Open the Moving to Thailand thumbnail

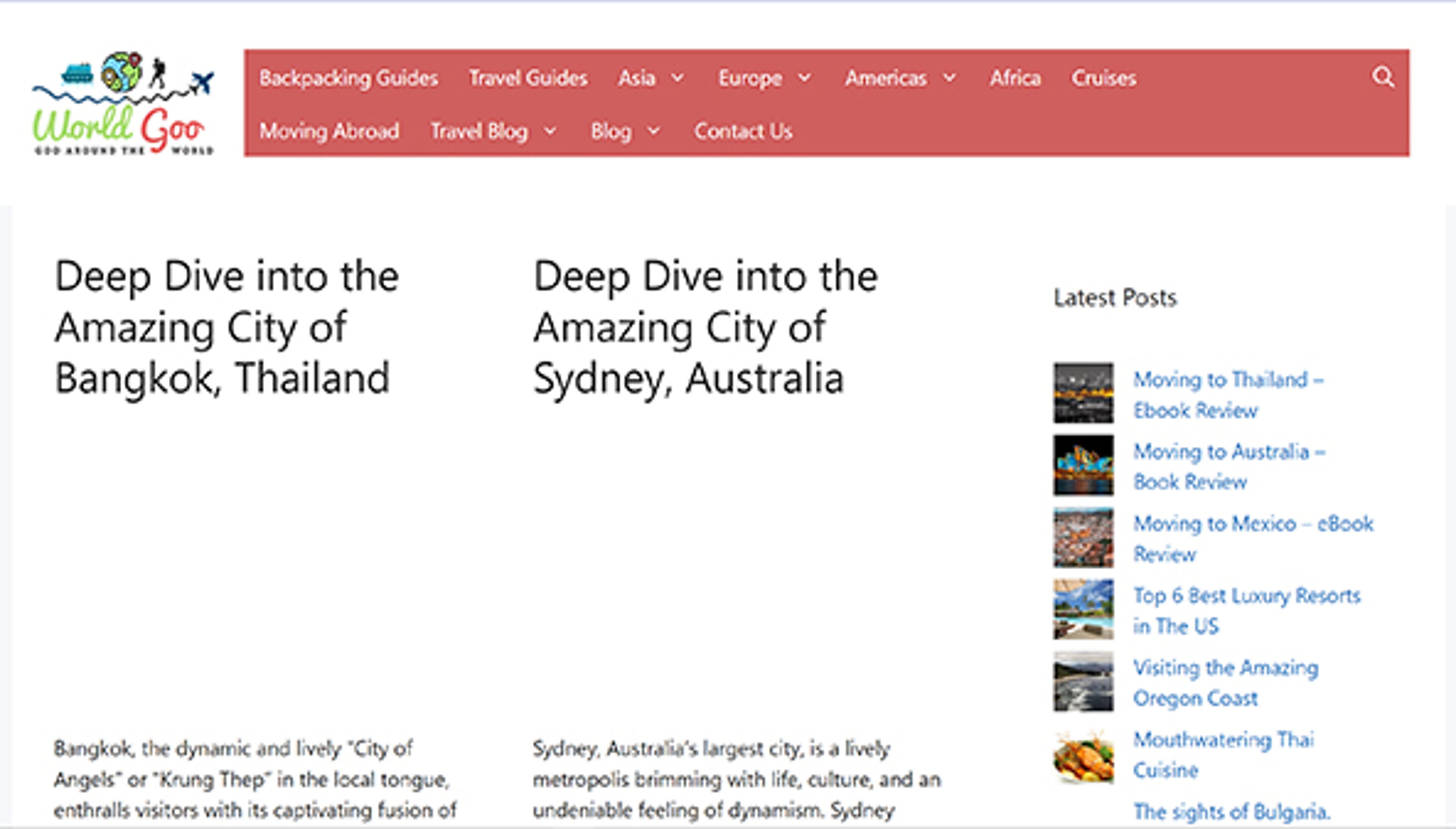1083,393
